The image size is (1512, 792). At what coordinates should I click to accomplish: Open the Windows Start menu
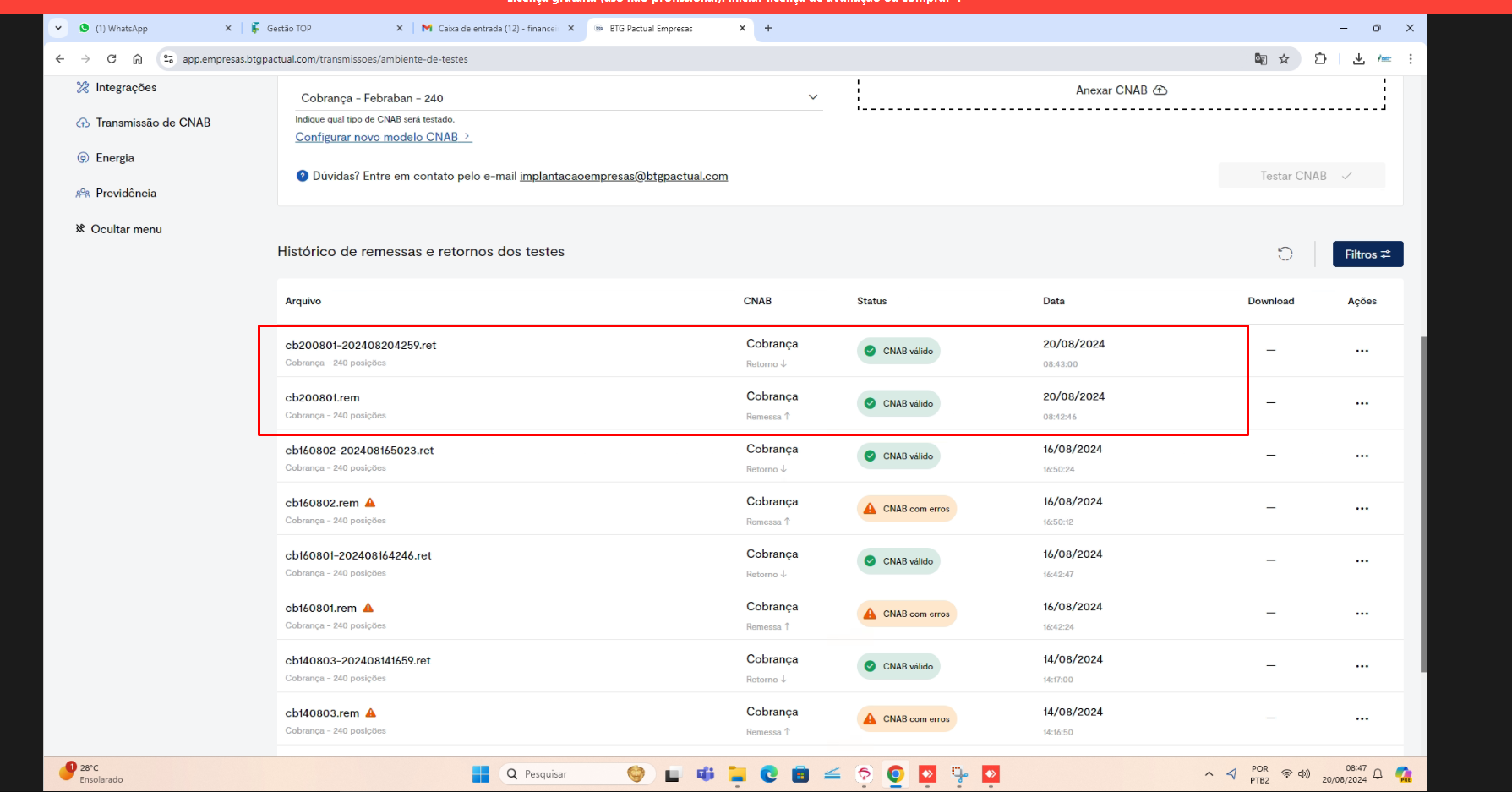[x=481, y=774]
